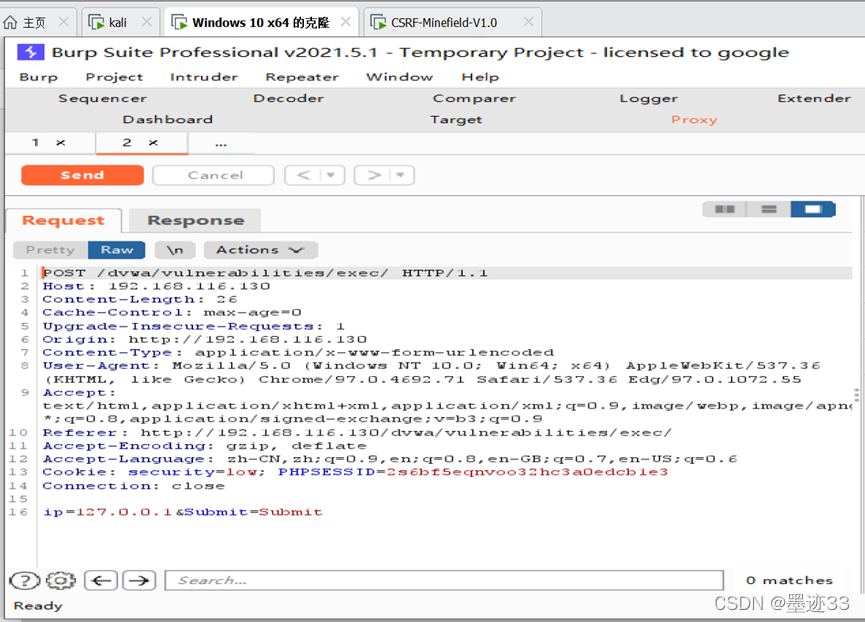
Task: Open the forward history dropdown arrow
Action: 401,175
